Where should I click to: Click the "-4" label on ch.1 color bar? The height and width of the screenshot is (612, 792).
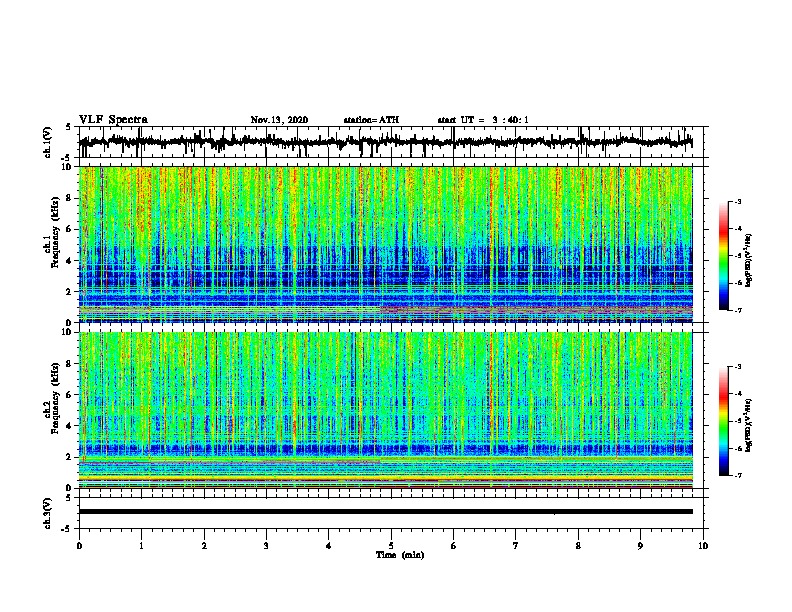738,229
